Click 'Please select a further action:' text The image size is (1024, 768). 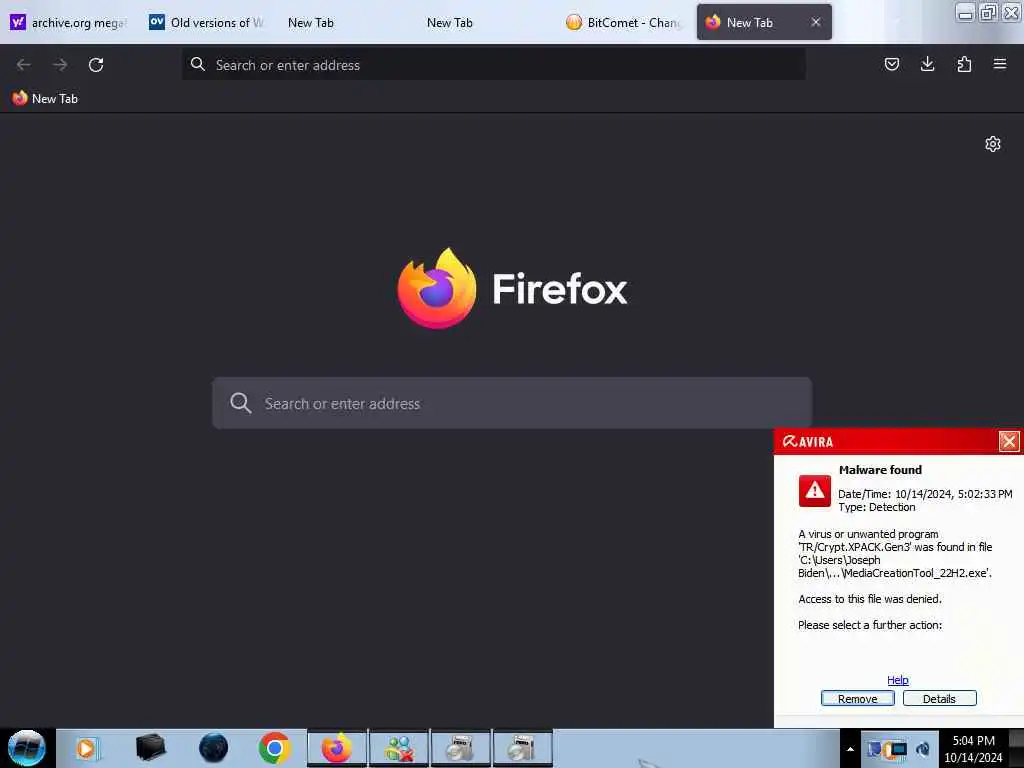click(x=870, y=625)
